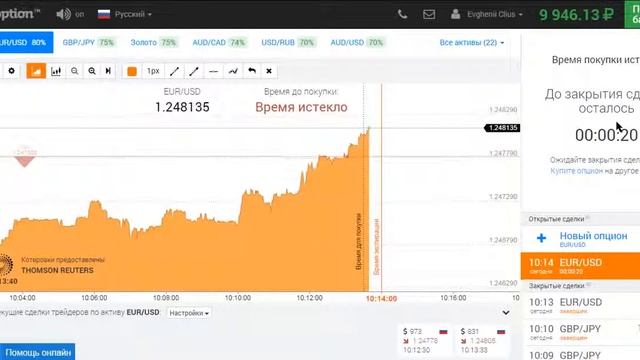Open chart settings gear icon
The width and height of the screenshot is (640, 360).
point(11,71)
